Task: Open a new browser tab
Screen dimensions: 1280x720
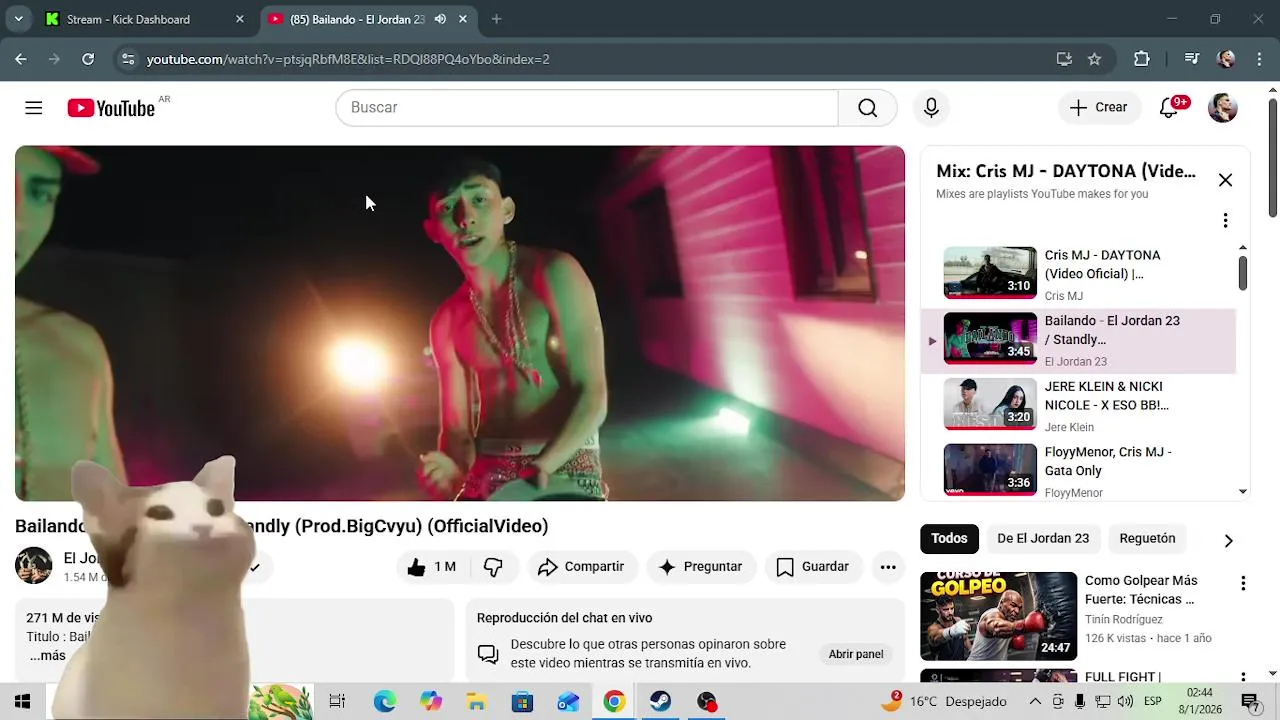Action: click(496, 19)
